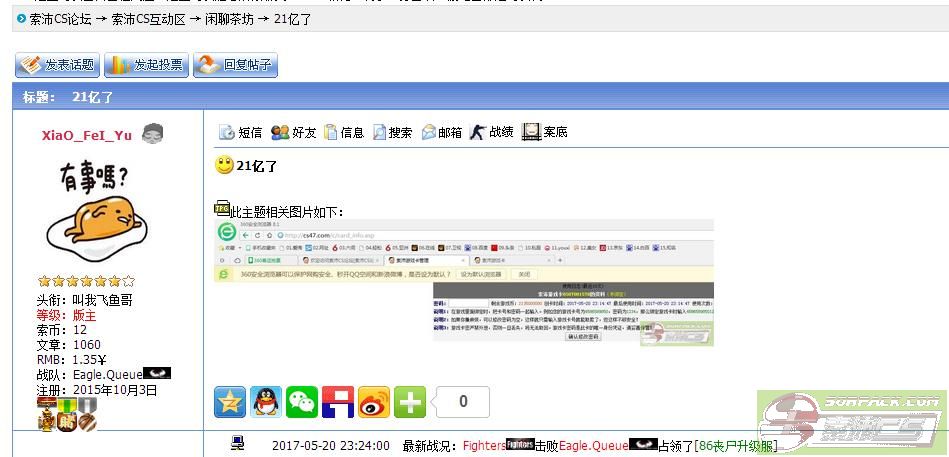Open XiaO_FeI_Yu user profile
The image size is (949, 457).
(x=86, y=135)
